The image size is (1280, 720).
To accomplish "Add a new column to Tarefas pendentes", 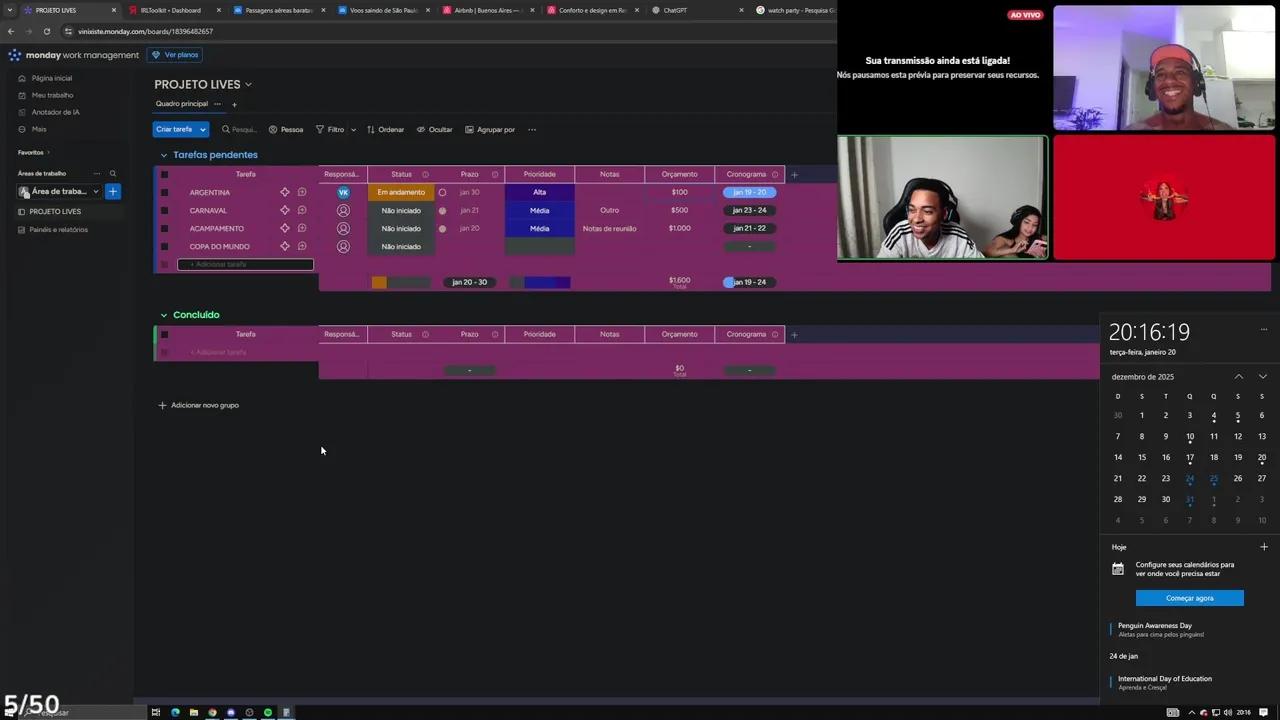I will click(x=795, y=174).
